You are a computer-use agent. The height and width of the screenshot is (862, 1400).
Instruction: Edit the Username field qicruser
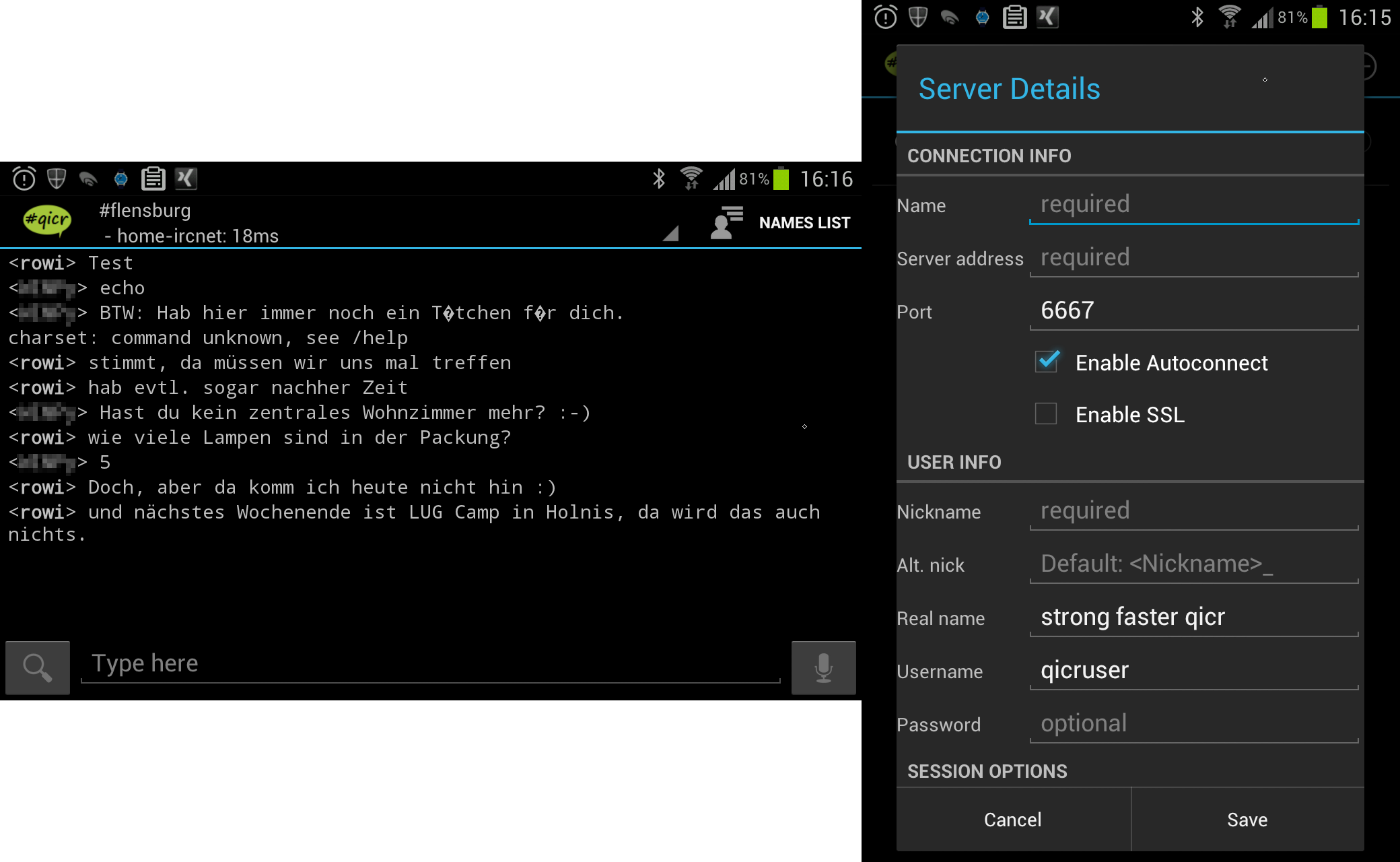coord(1194,671)
